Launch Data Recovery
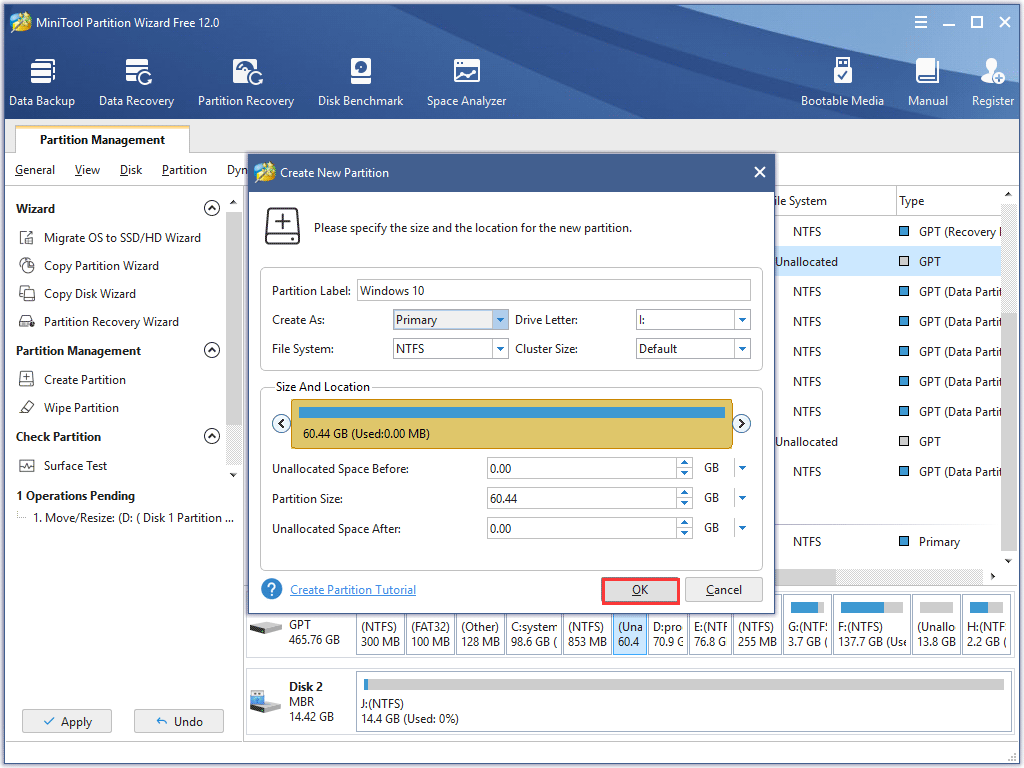 point(136,80)
